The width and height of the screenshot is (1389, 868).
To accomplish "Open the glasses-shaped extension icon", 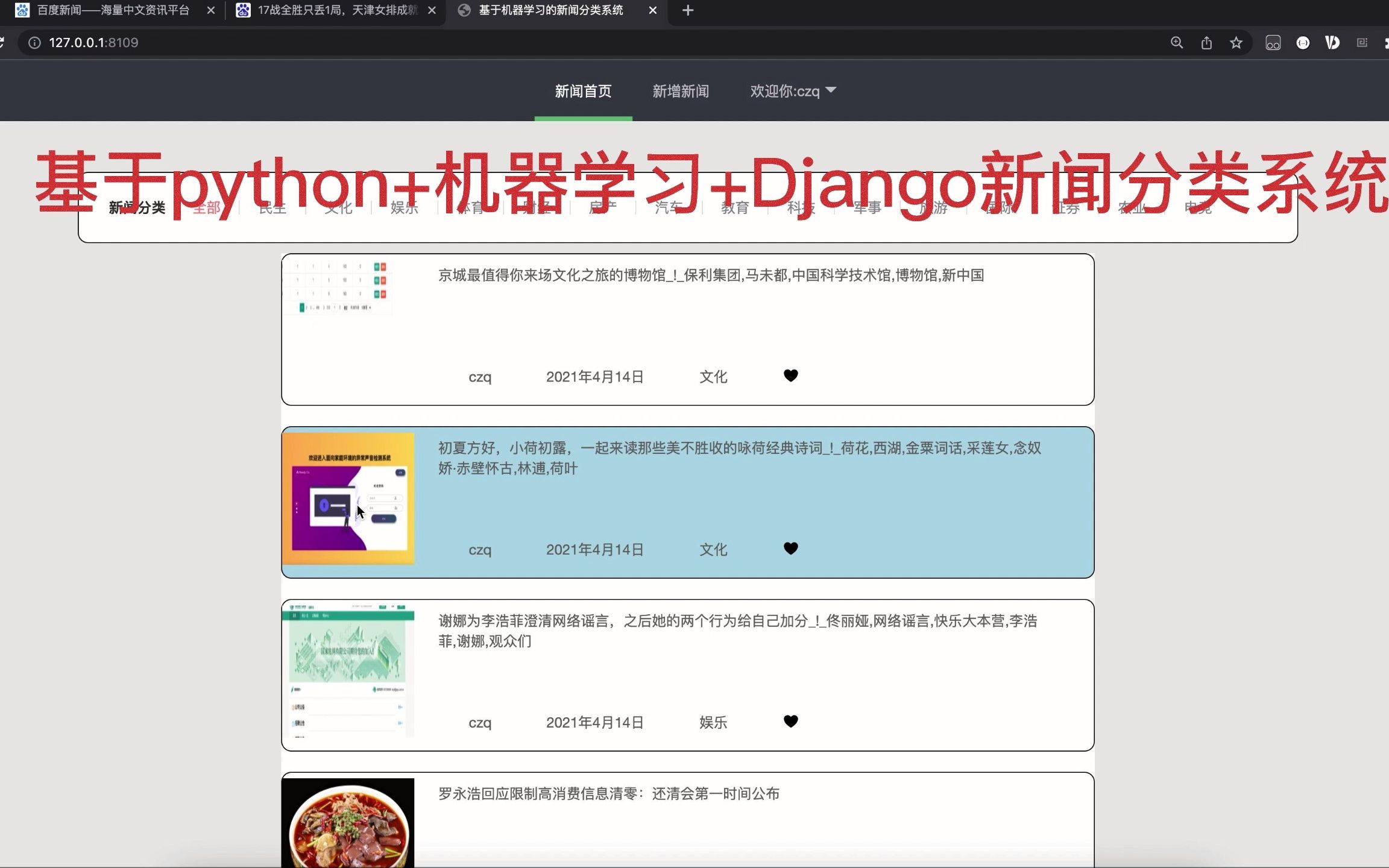I will point(1273,43).
